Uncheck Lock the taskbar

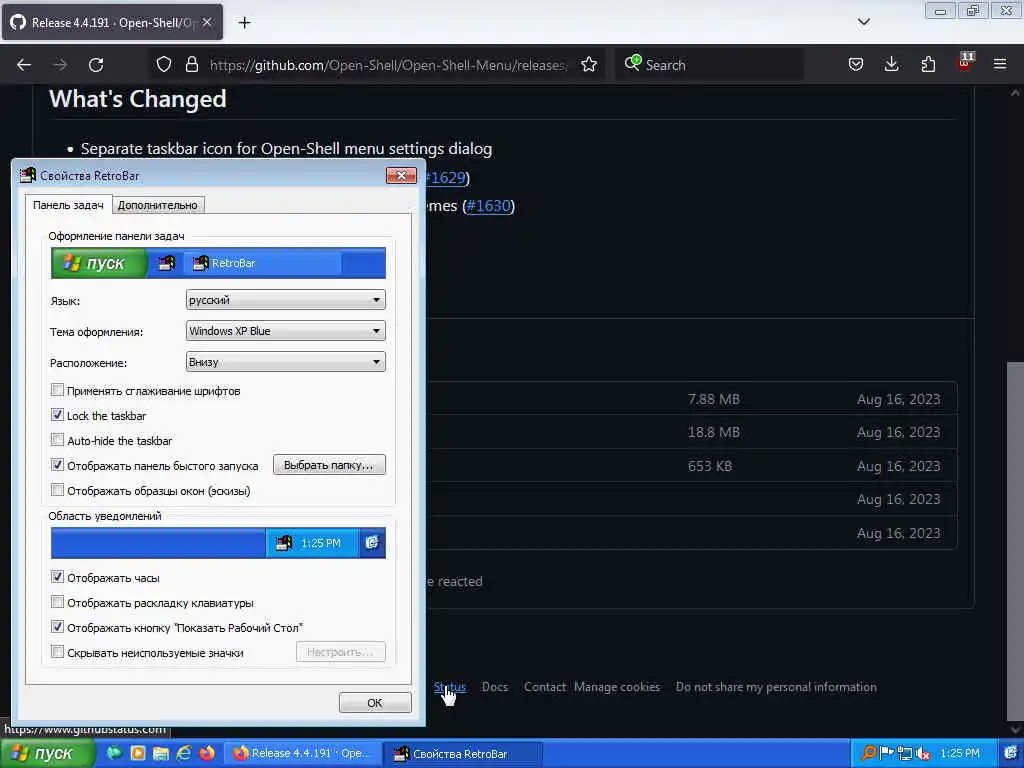pyautogui.click(x=57, y=415)
